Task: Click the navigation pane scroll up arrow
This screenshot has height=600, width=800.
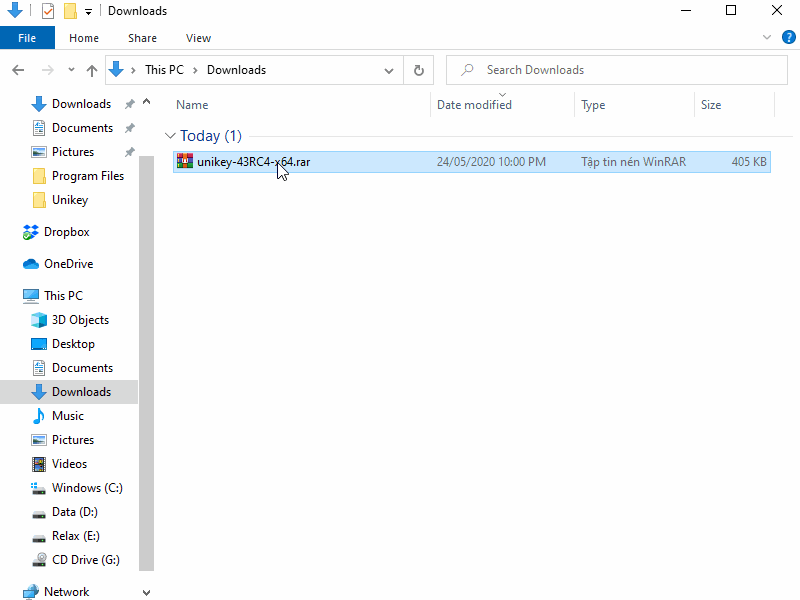Action: [146, 102]
